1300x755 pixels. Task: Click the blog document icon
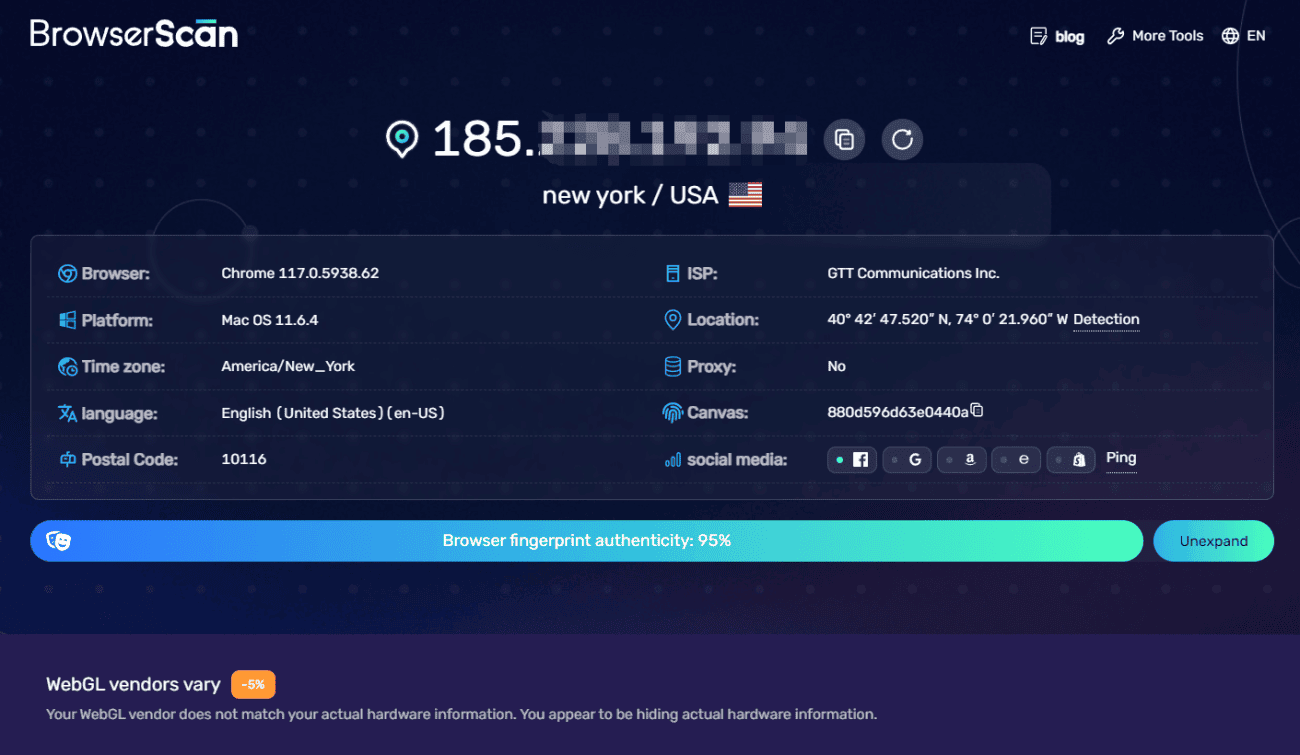point(1039,36)
